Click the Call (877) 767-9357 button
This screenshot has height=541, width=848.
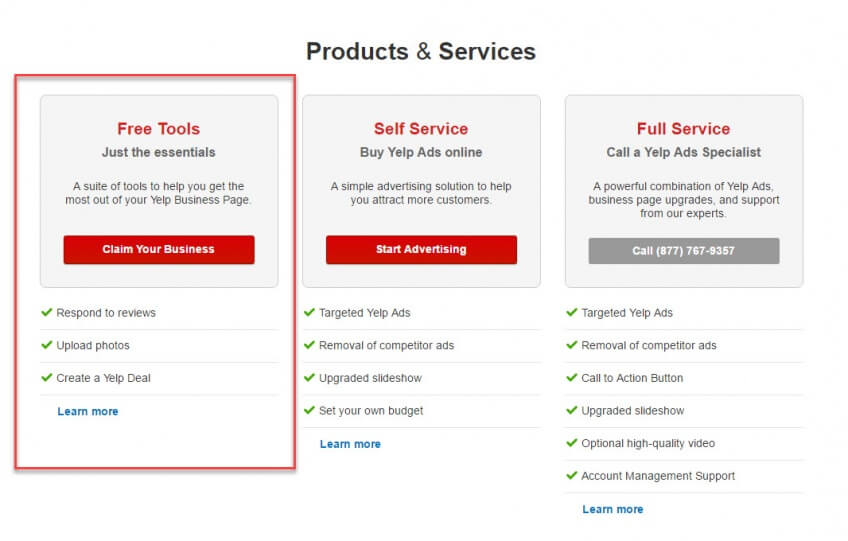683,251
